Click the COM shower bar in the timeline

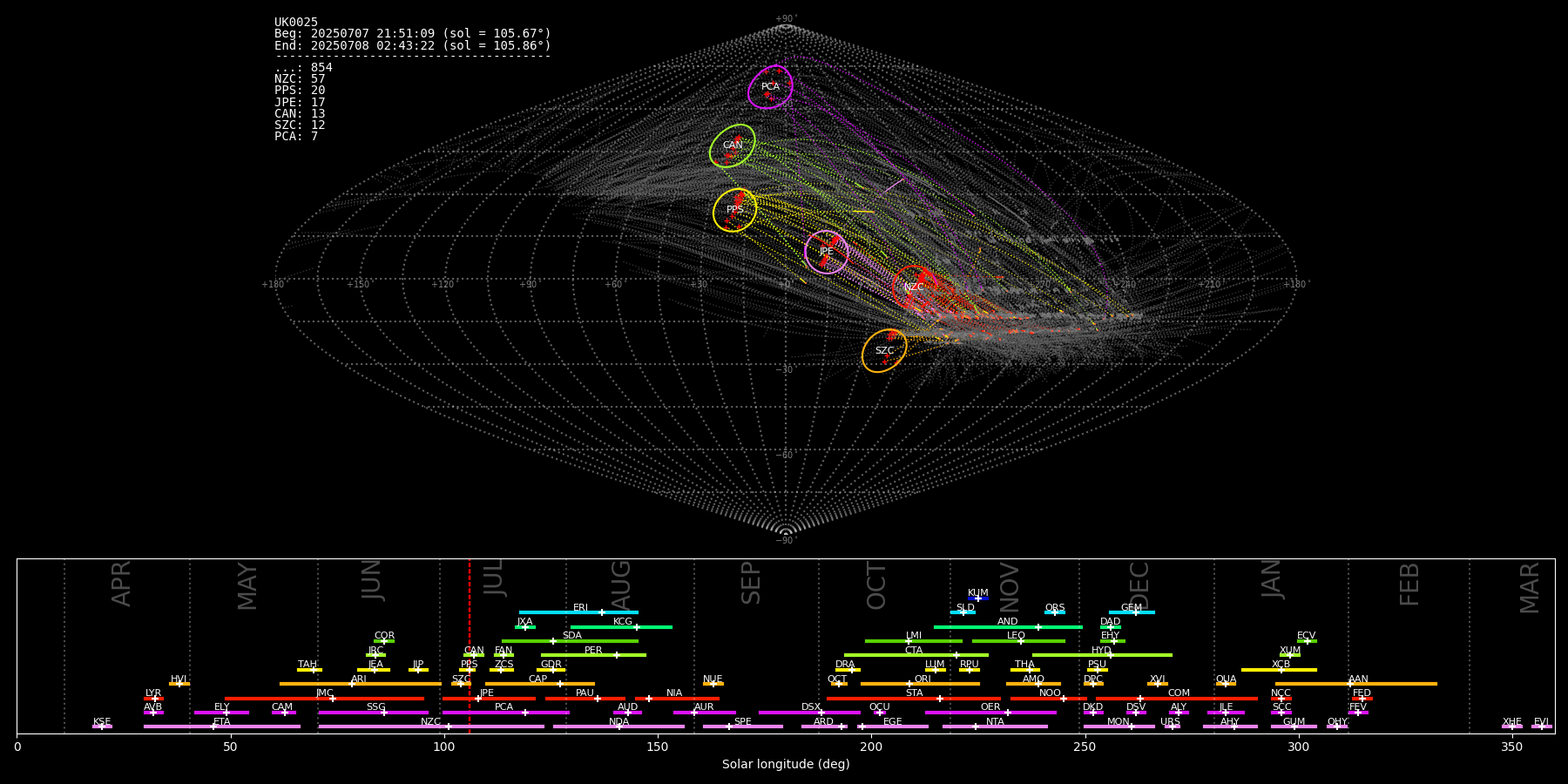click(1178, 698)
